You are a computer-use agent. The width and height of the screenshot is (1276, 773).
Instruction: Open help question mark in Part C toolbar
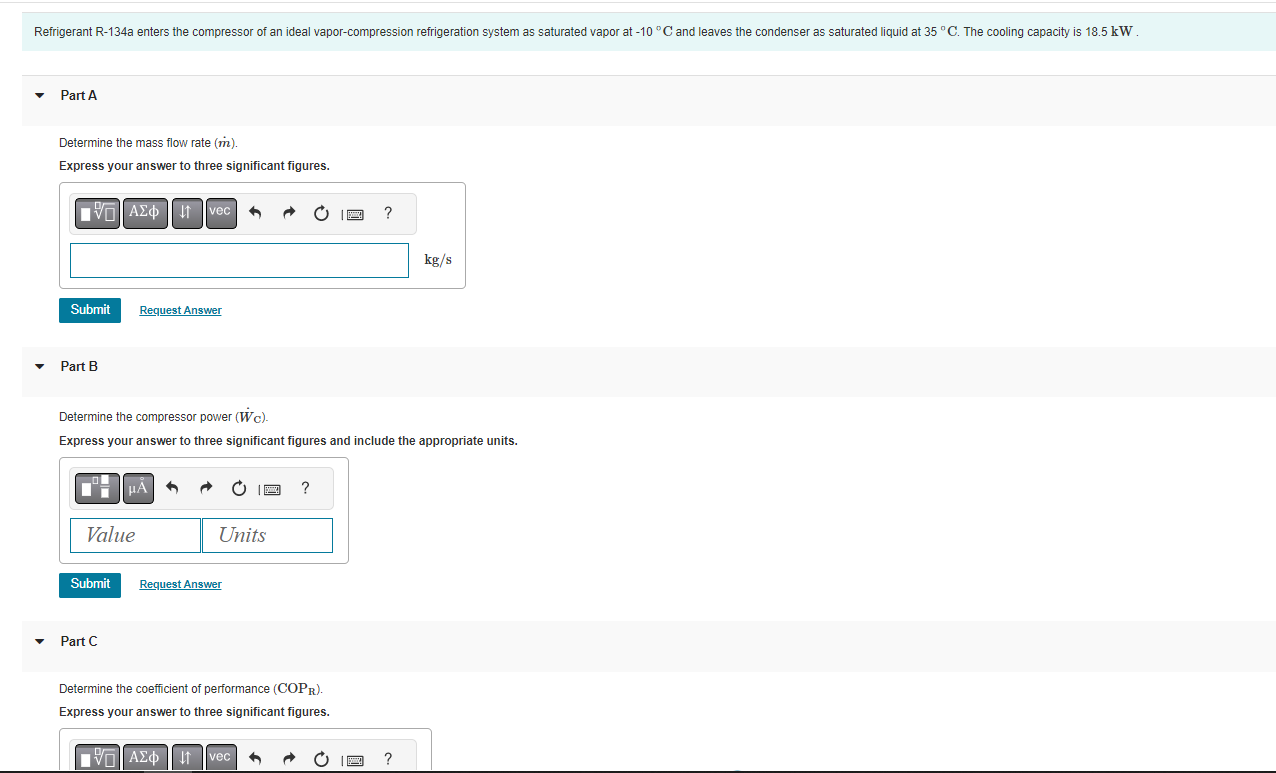coord(388,758)
